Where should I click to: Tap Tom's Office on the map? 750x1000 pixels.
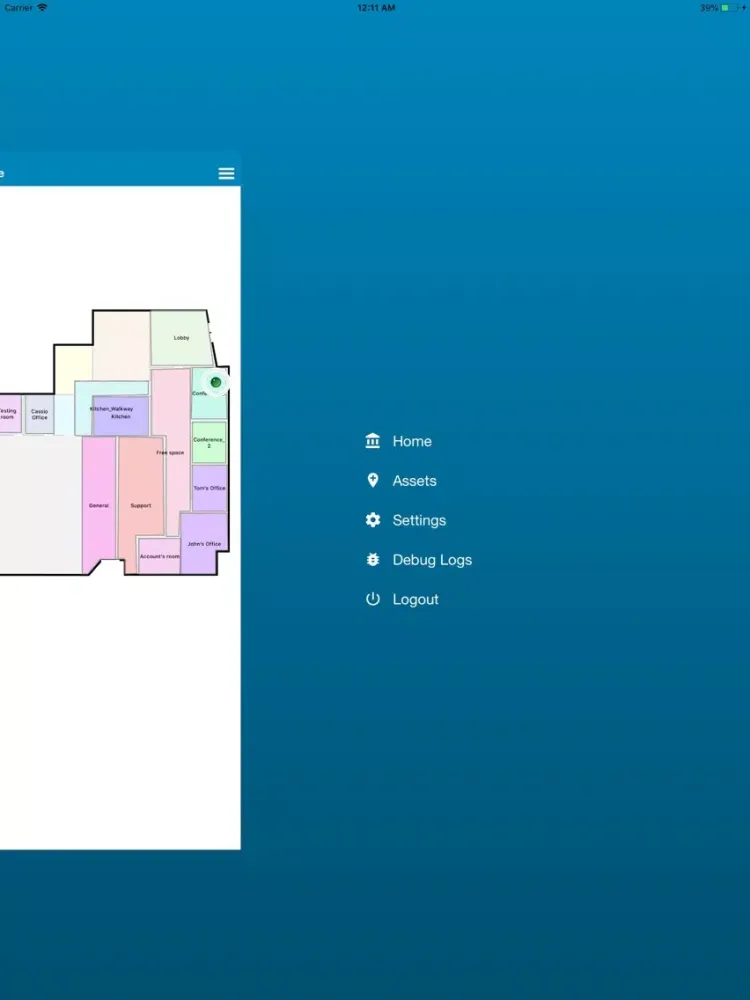coord(209,488)
